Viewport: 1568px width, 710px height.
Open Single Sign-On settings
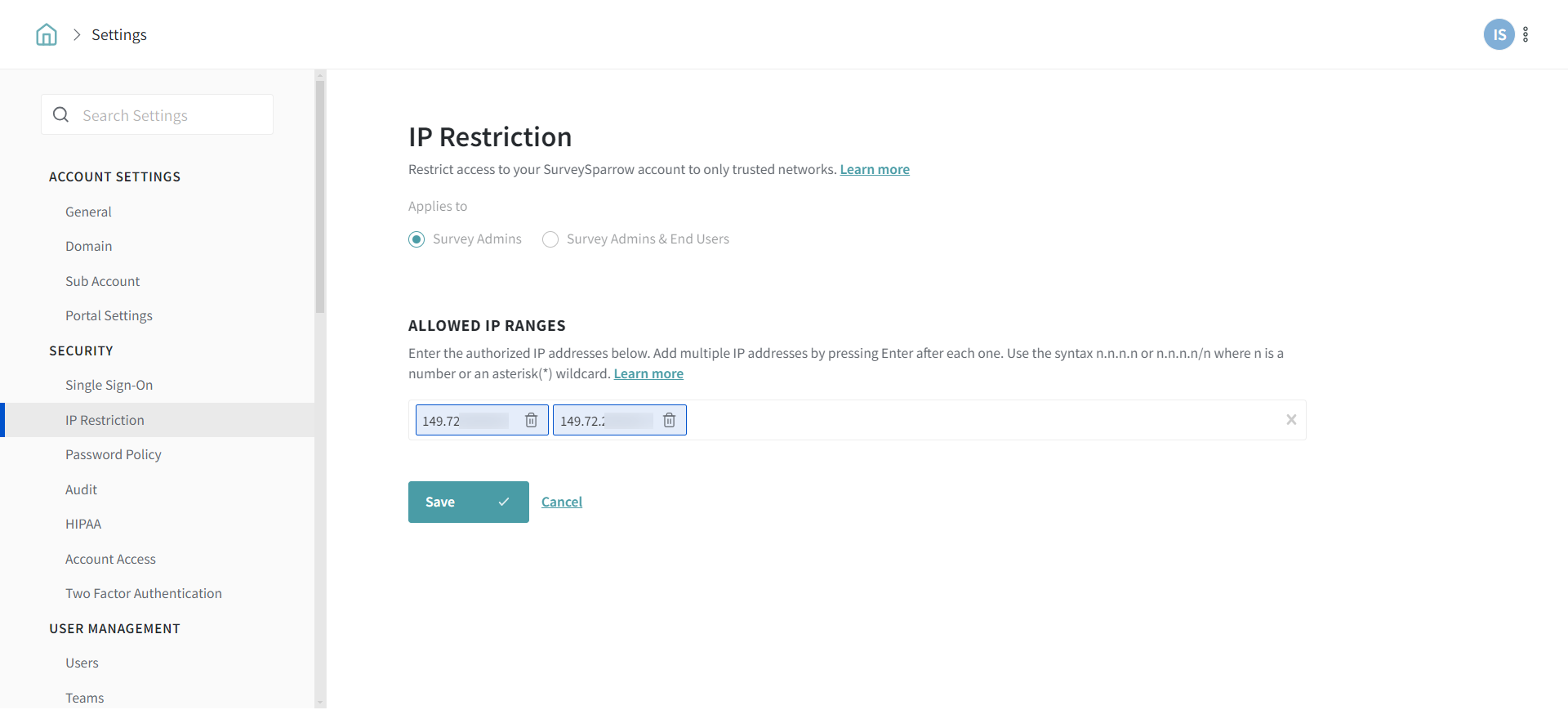(109, 386)
